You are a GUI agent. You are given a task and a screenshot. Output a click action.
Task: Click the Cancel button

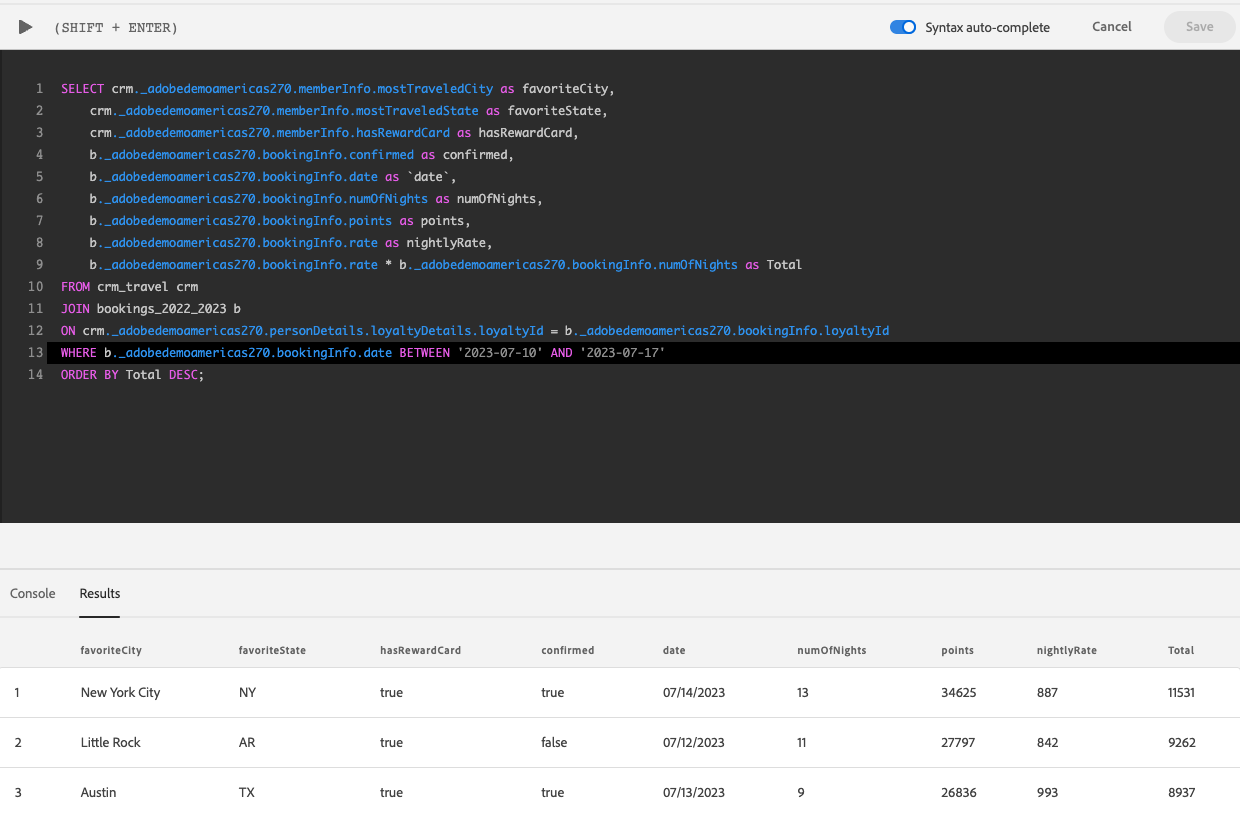pyautogui.click(x=1112, y=27)
